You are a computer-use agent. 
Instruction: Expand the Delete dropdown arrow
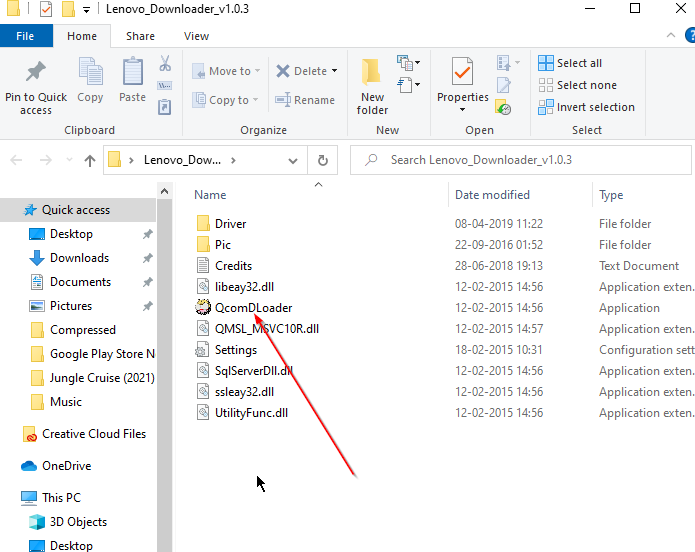click(x=334, y=70)
